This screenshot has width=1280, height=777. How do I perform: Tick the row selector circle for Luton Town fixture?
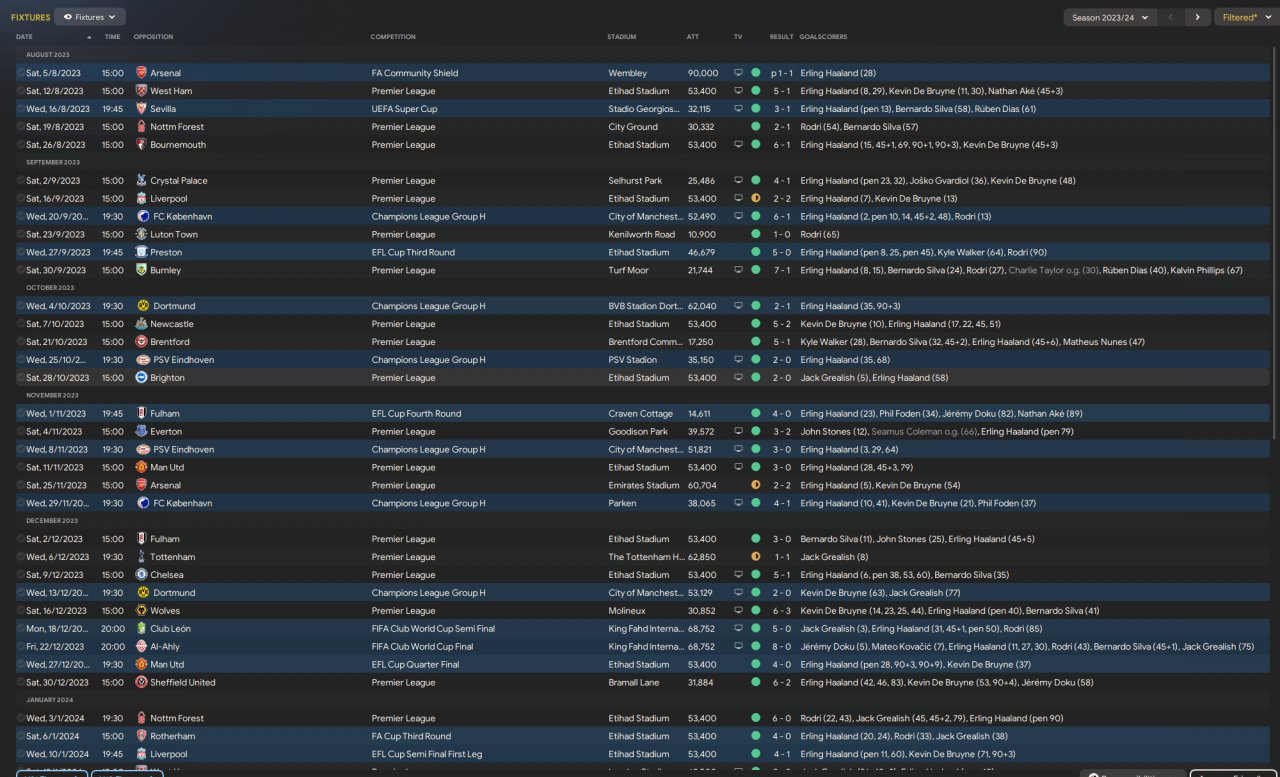(x=20, y=235)
